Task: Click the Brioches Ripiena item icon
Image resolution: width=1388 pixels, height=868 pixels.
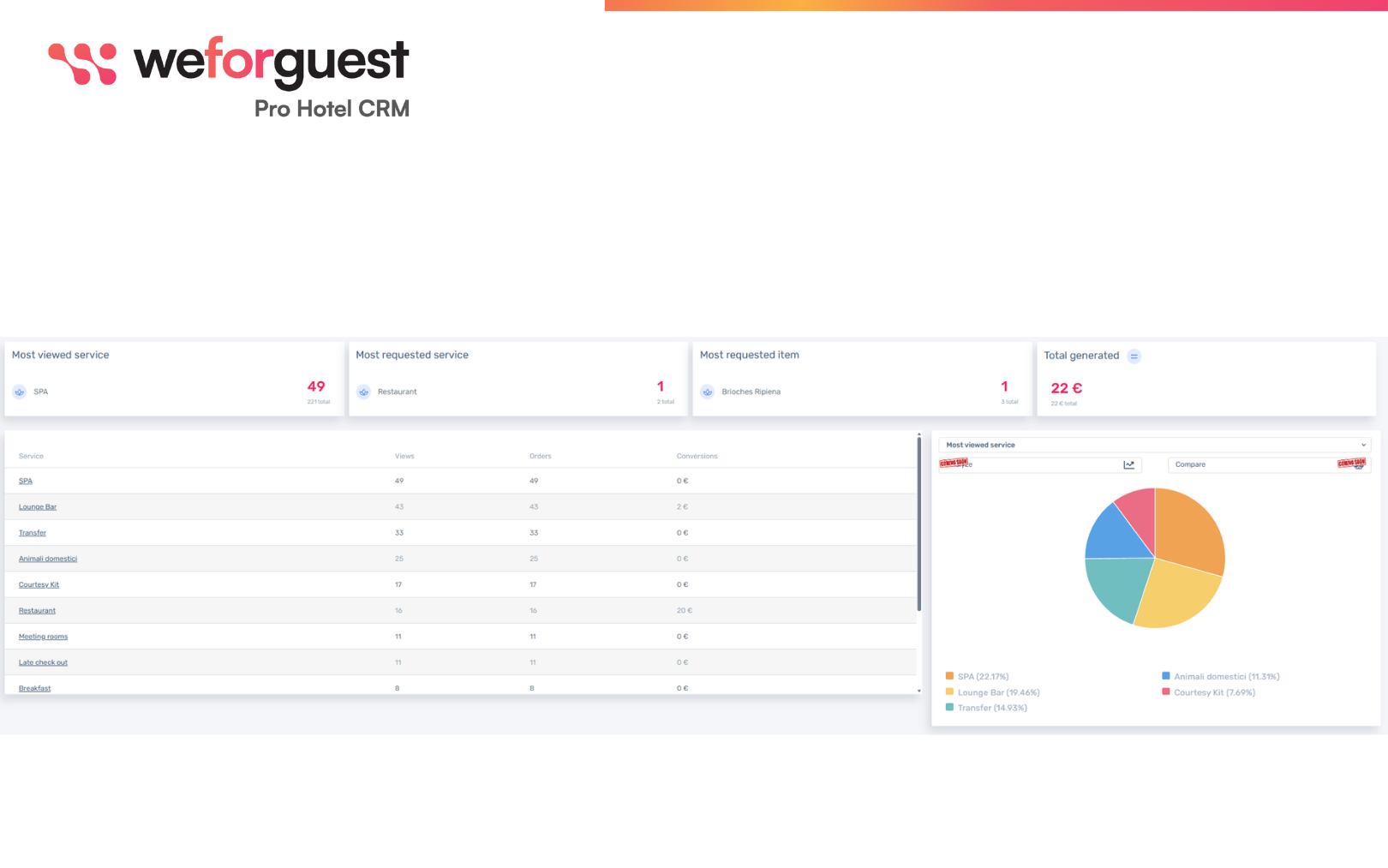Action: click(708, 392)
